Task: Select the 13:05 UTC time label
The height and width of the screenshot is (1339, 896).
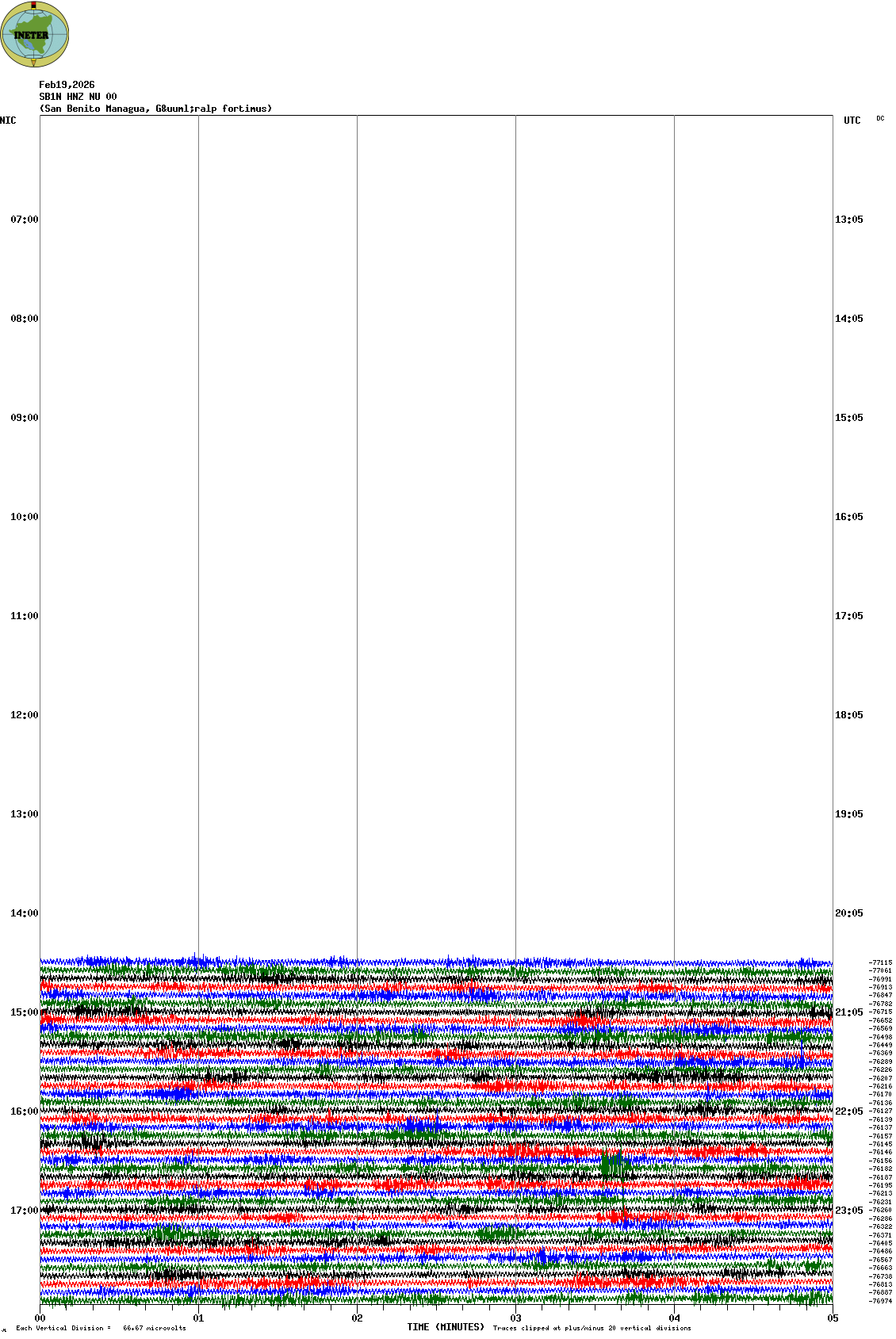Action: tap(848, 220)
